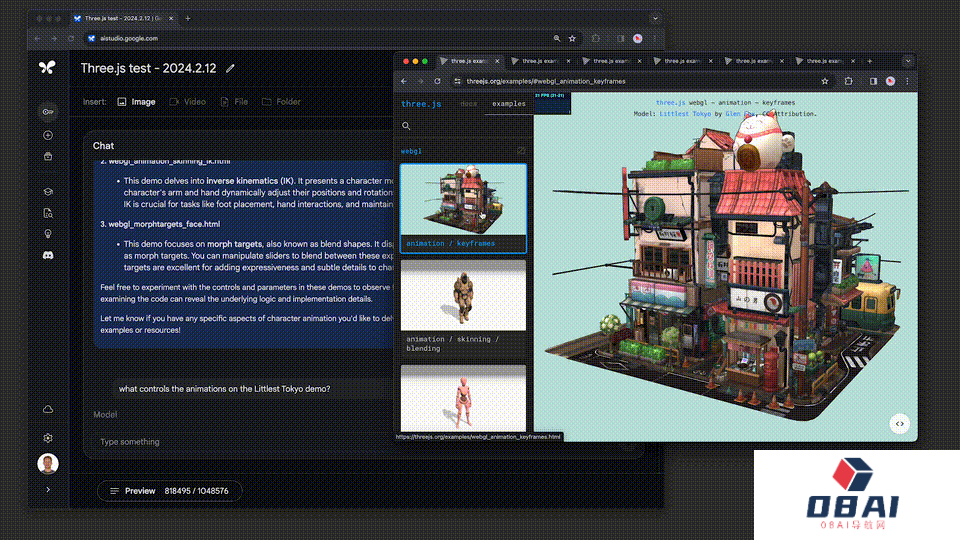The width and height of the screenshot is (960, 540).
Task: Click the Littlest Tokyo question message
Action: click(224, 389)
